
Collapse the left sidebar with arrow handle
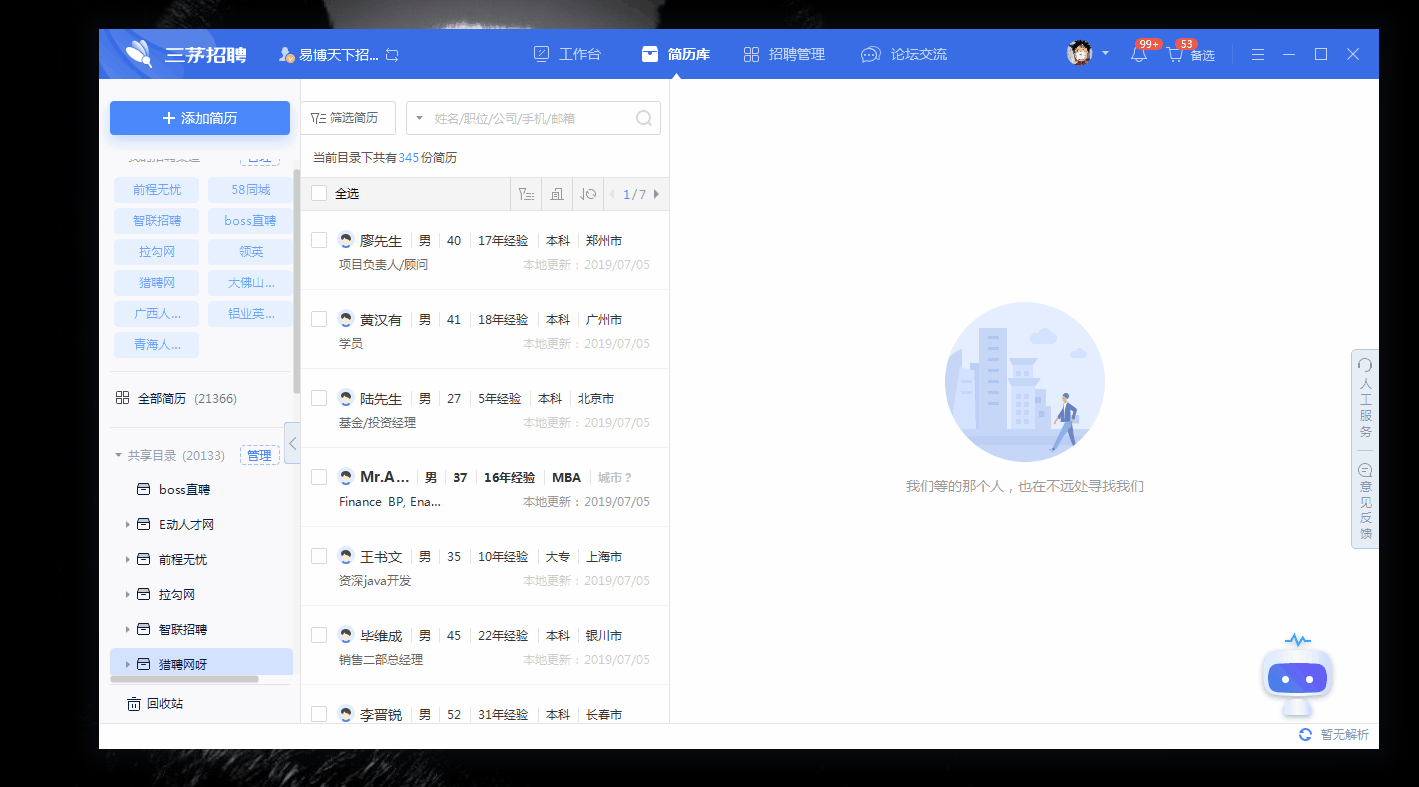click(x=292, y=442)
